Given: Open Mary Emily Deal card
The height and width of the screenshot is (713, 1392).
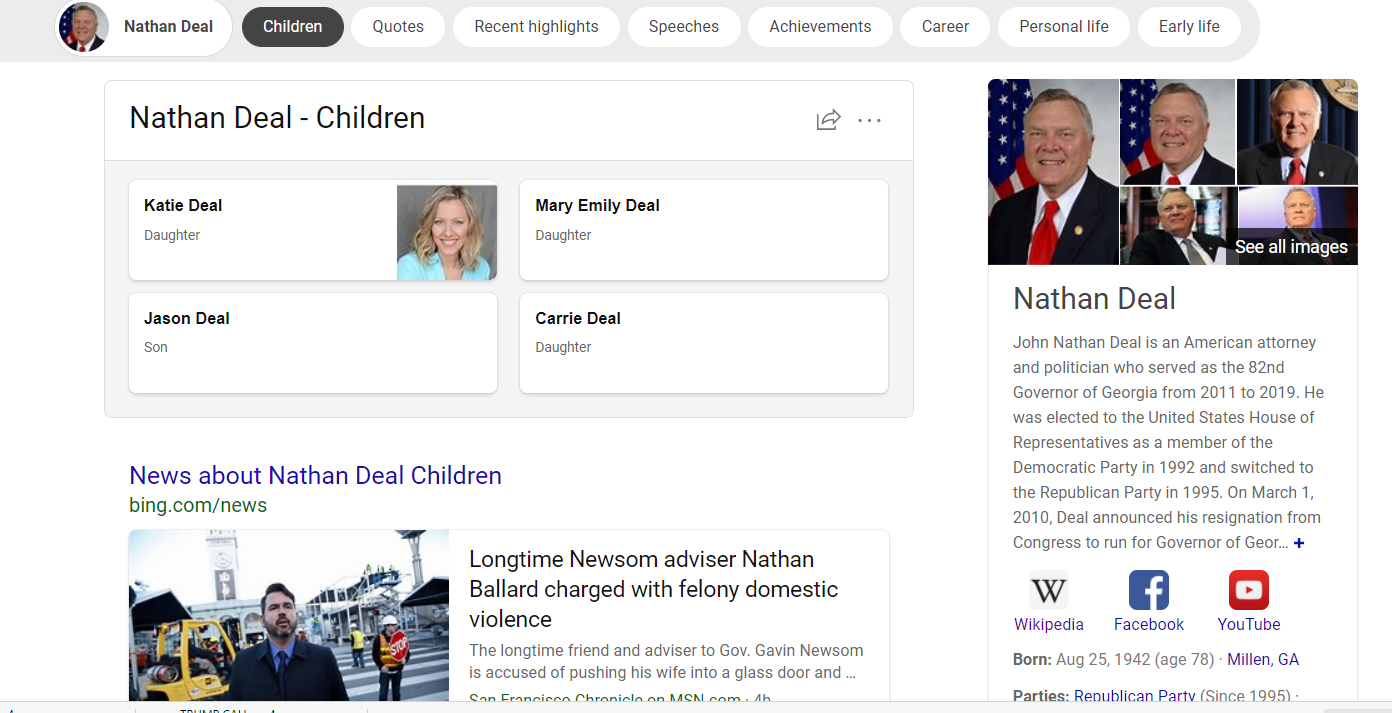Looking at the screenshot, I should point(704,230).
